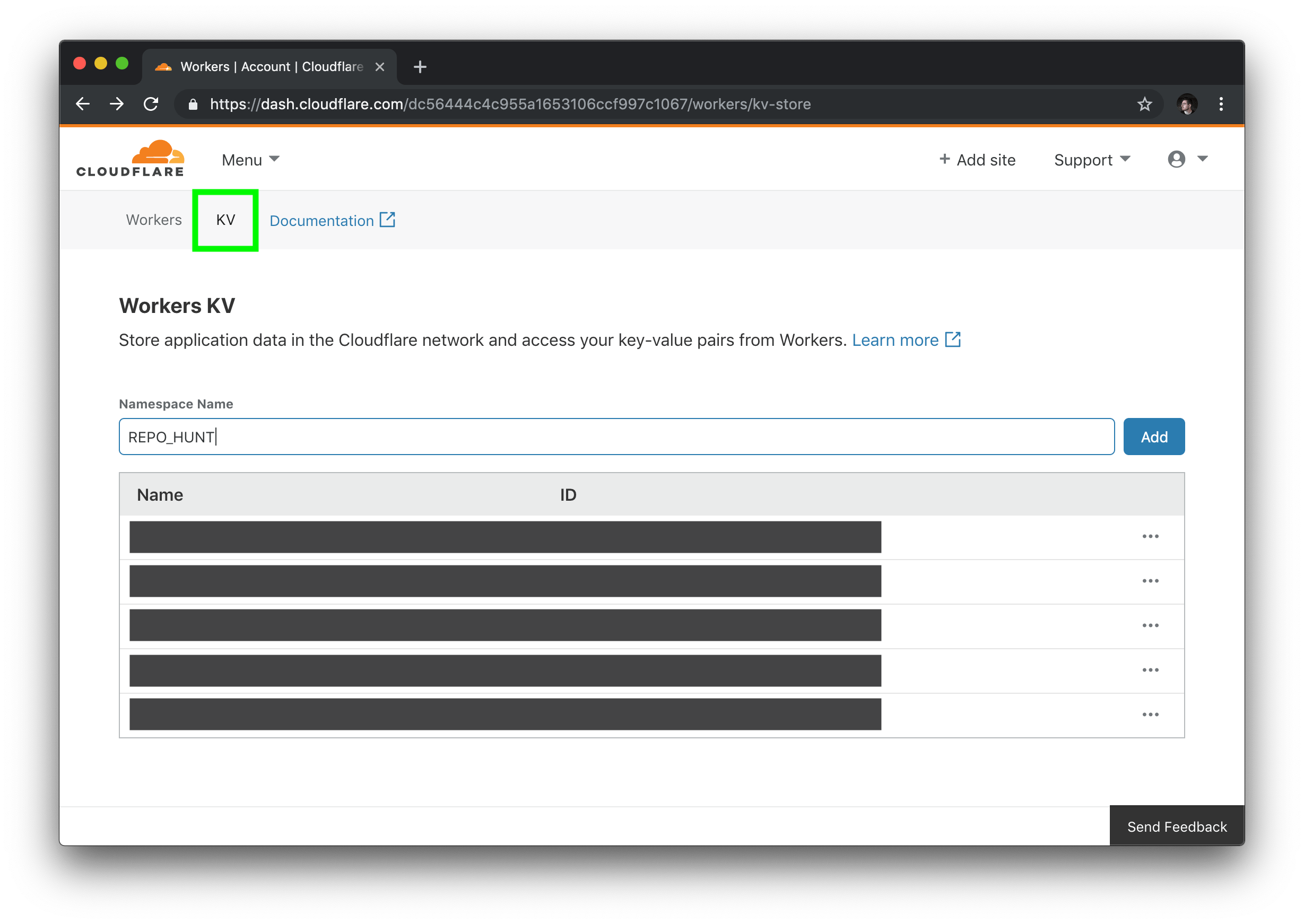
Task: Expand the Menu dropdown
Action: pyautogui.click(x=250, y=160)
